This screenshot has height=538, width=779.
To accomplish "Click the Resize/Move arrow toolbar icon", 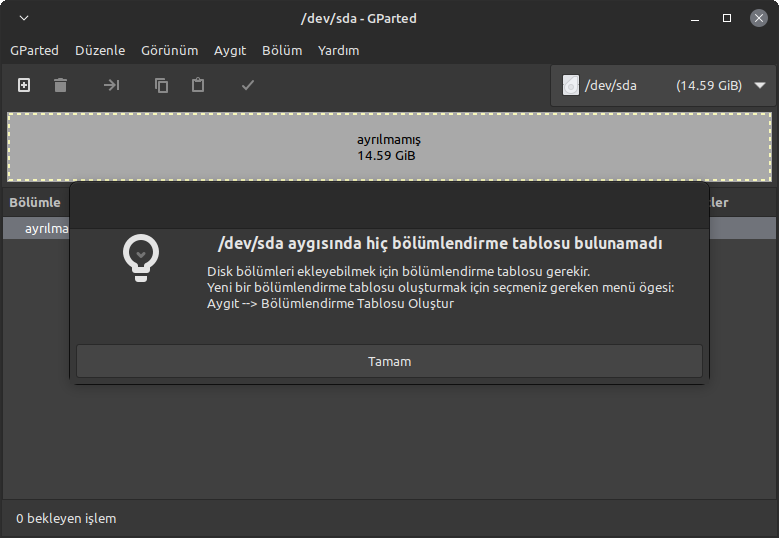I will [x=111, y=85].
